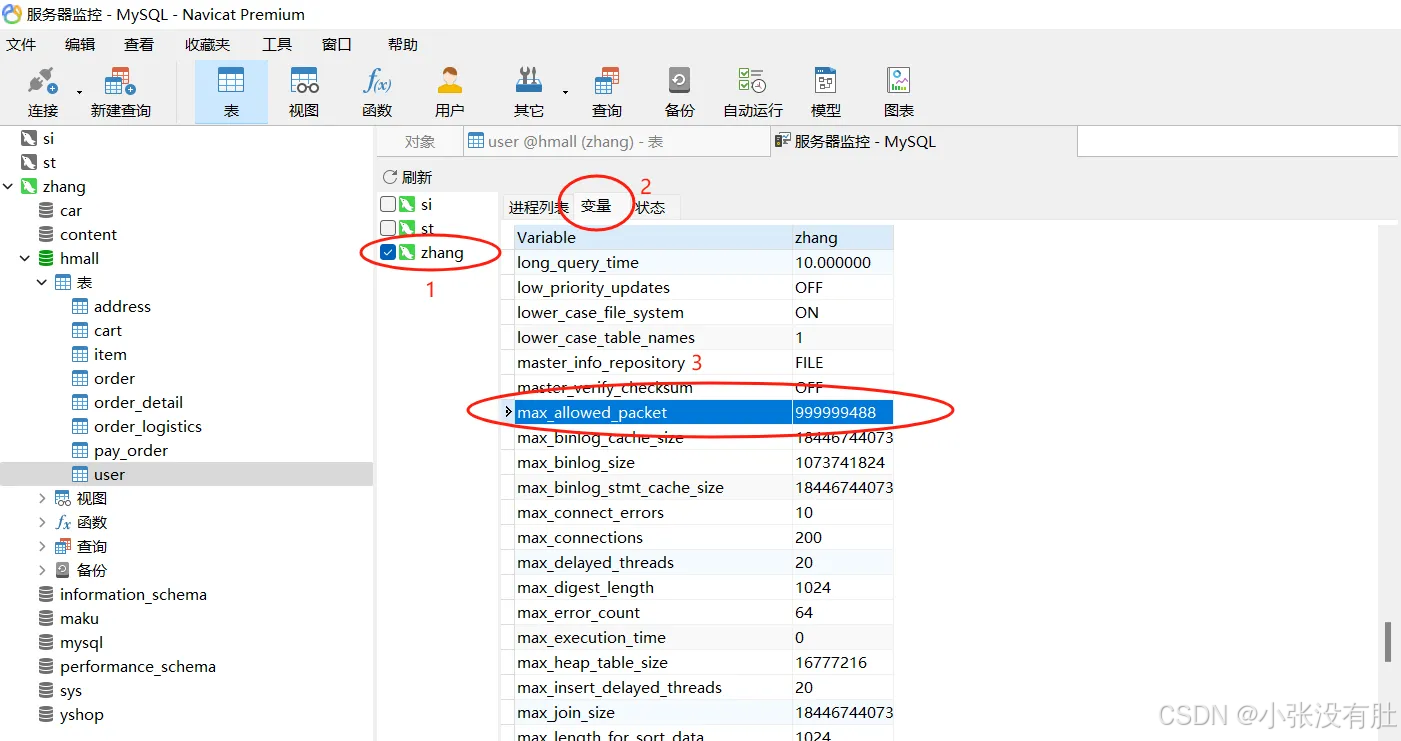Open the 备份 backup toolbar icon

[679, 92]
